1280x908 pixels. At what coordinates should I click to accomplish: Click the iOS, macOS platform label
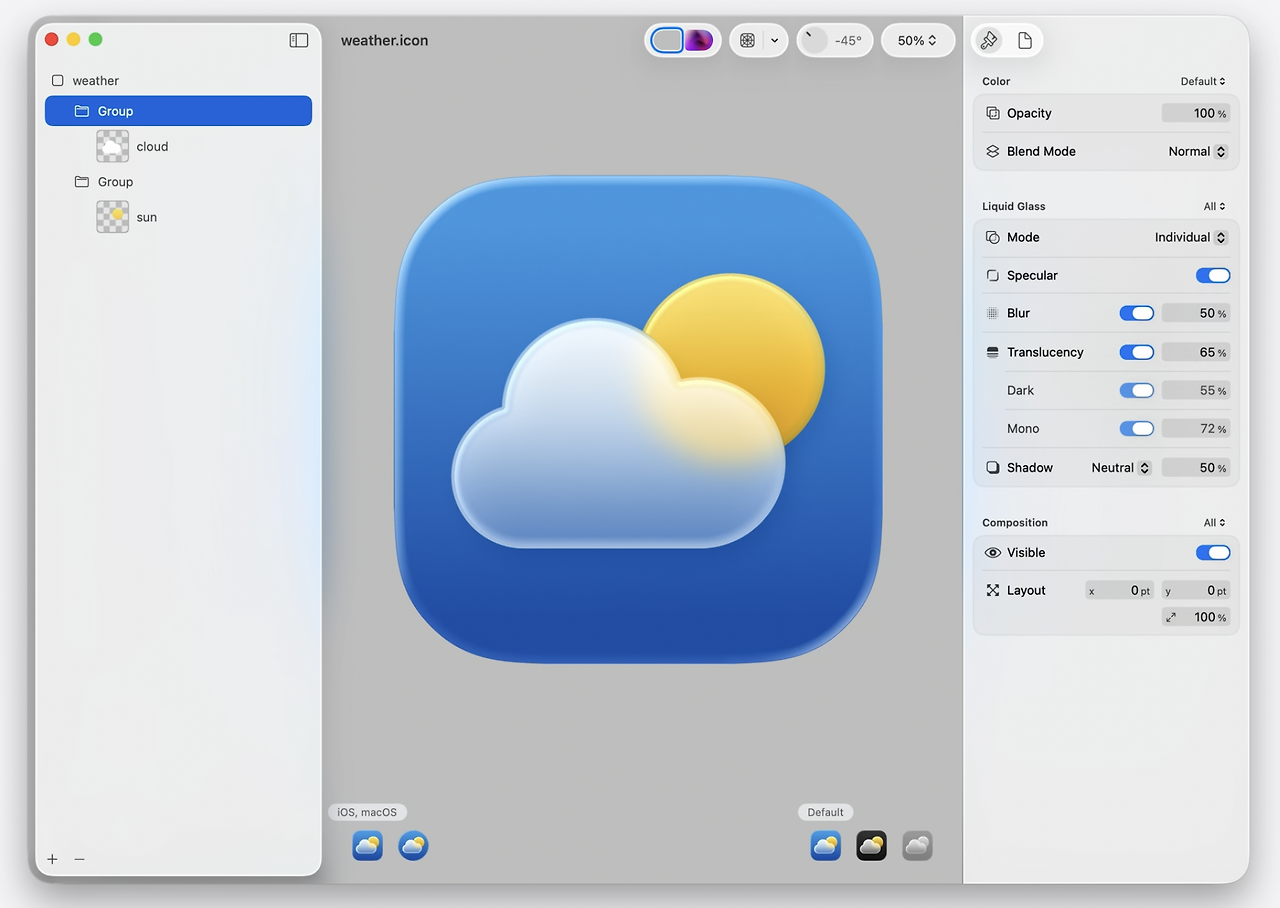(x=368, y=812)
